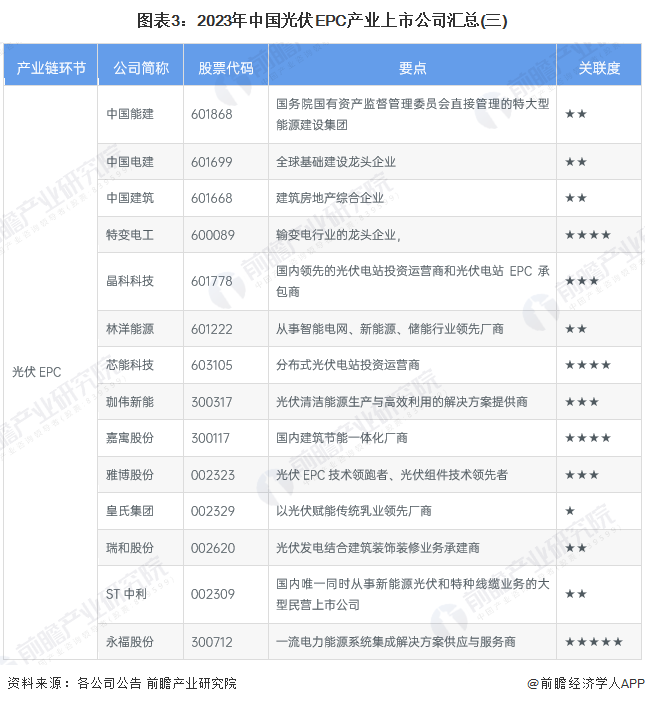Image resolution: width=645 pixels, height=704 pixels.
Task: Select stock code 300317
Action: pyautogui.click(x=212, y=402)
